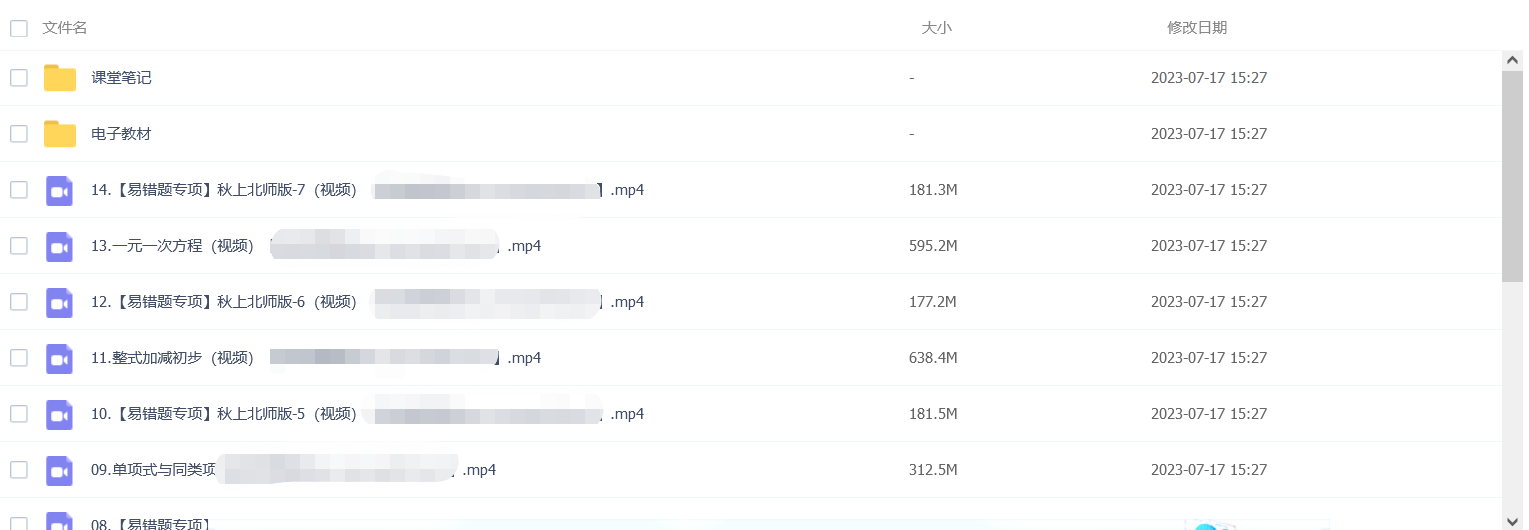1529x530 pixels.
Task: Sort by the 文件名 column header
Action: 65,28
